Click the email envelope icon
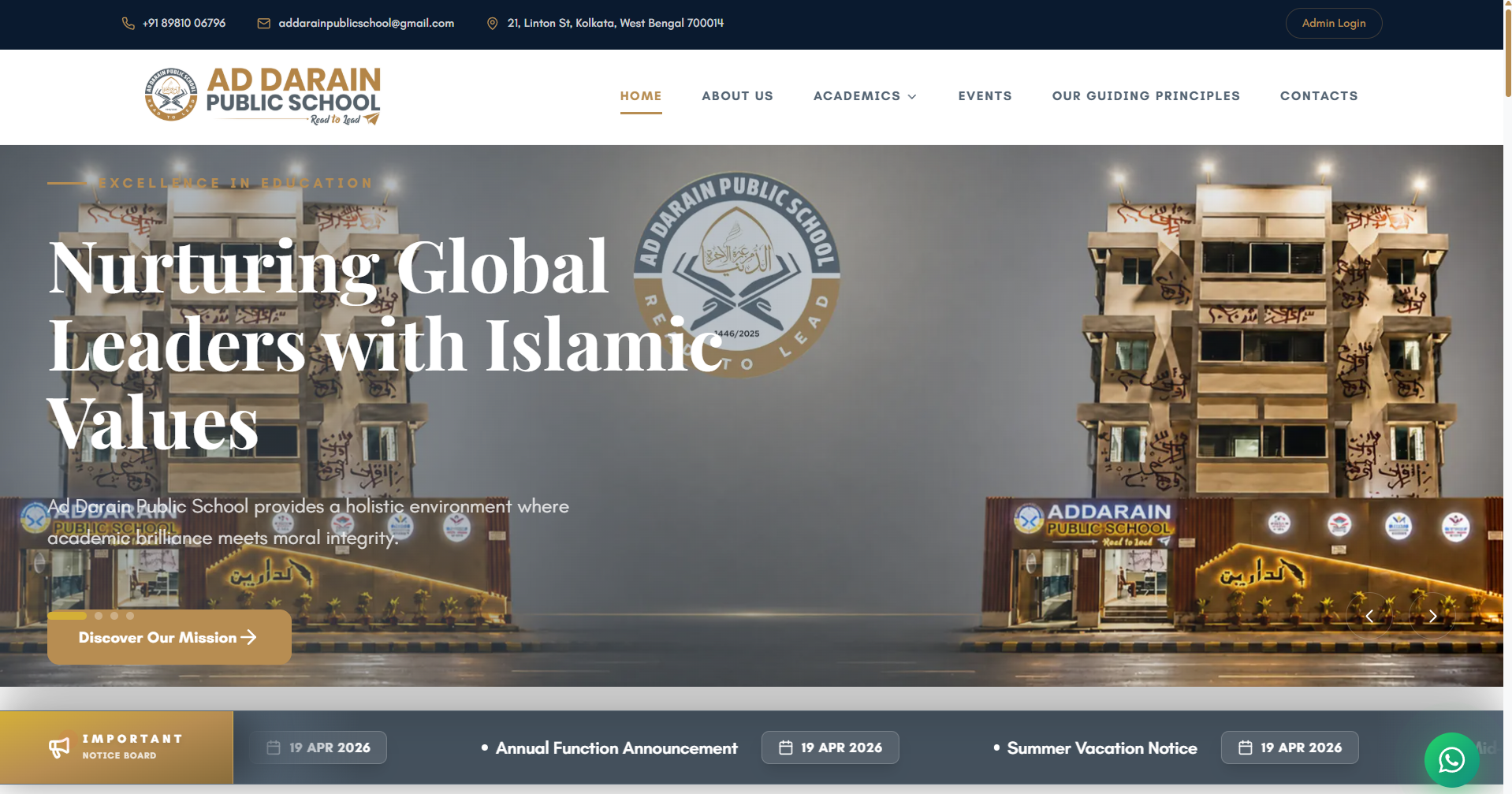1512x794 pixels. [x=264, y=24]
